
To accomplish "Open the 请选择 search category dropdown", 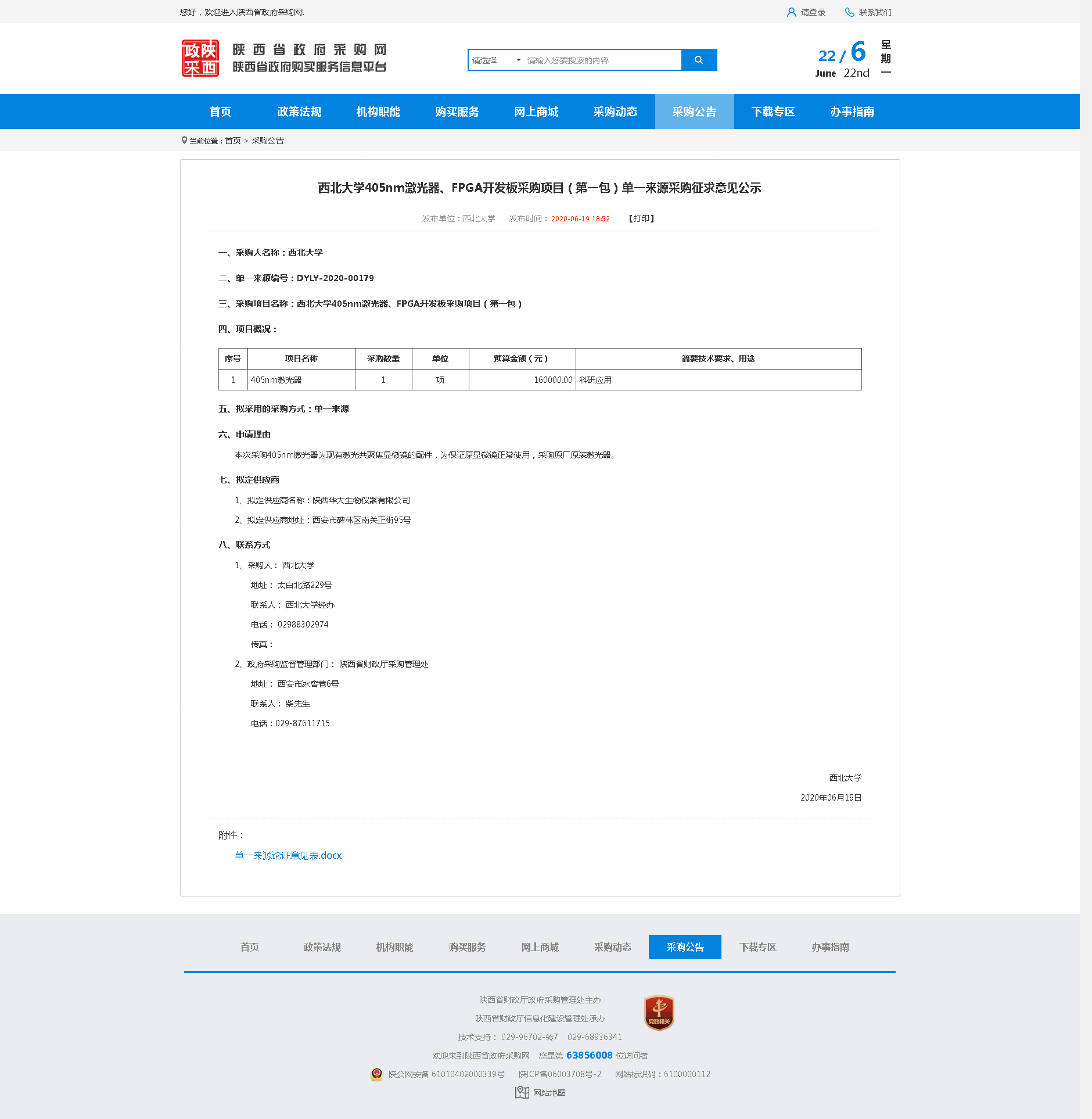I will [x=495, y=60].
